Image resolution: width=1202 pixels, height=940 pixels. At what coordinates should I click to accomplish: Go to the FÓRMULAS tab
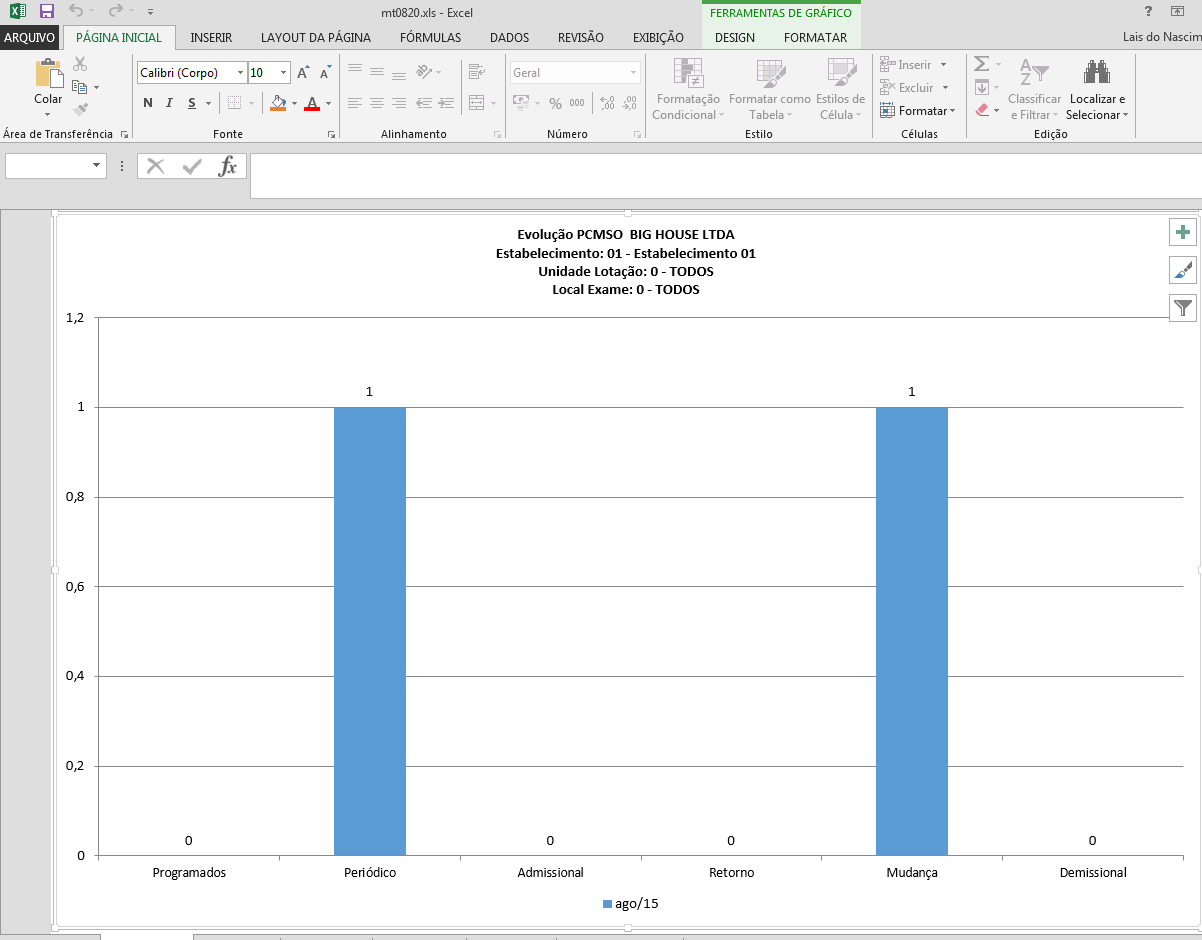tap(430, 38)
